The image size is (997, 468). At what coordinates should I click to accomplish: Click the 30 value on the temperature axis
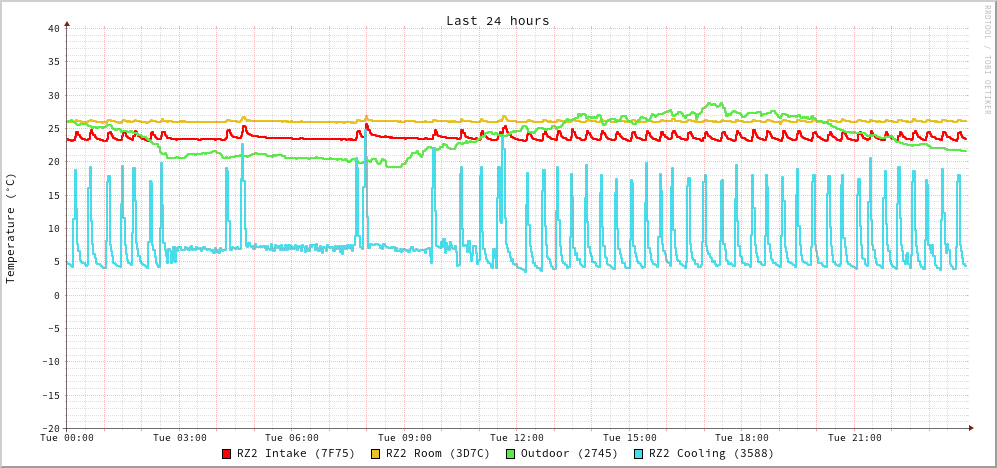(53, 95)
